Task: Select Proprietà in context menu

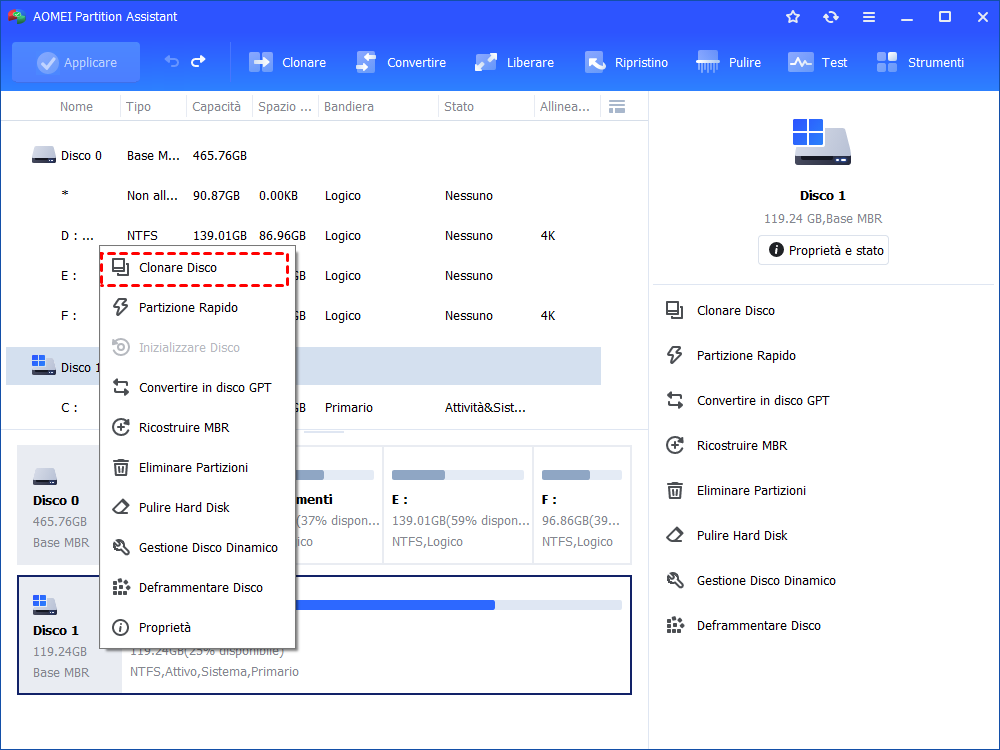Action: tap(197, 628)
